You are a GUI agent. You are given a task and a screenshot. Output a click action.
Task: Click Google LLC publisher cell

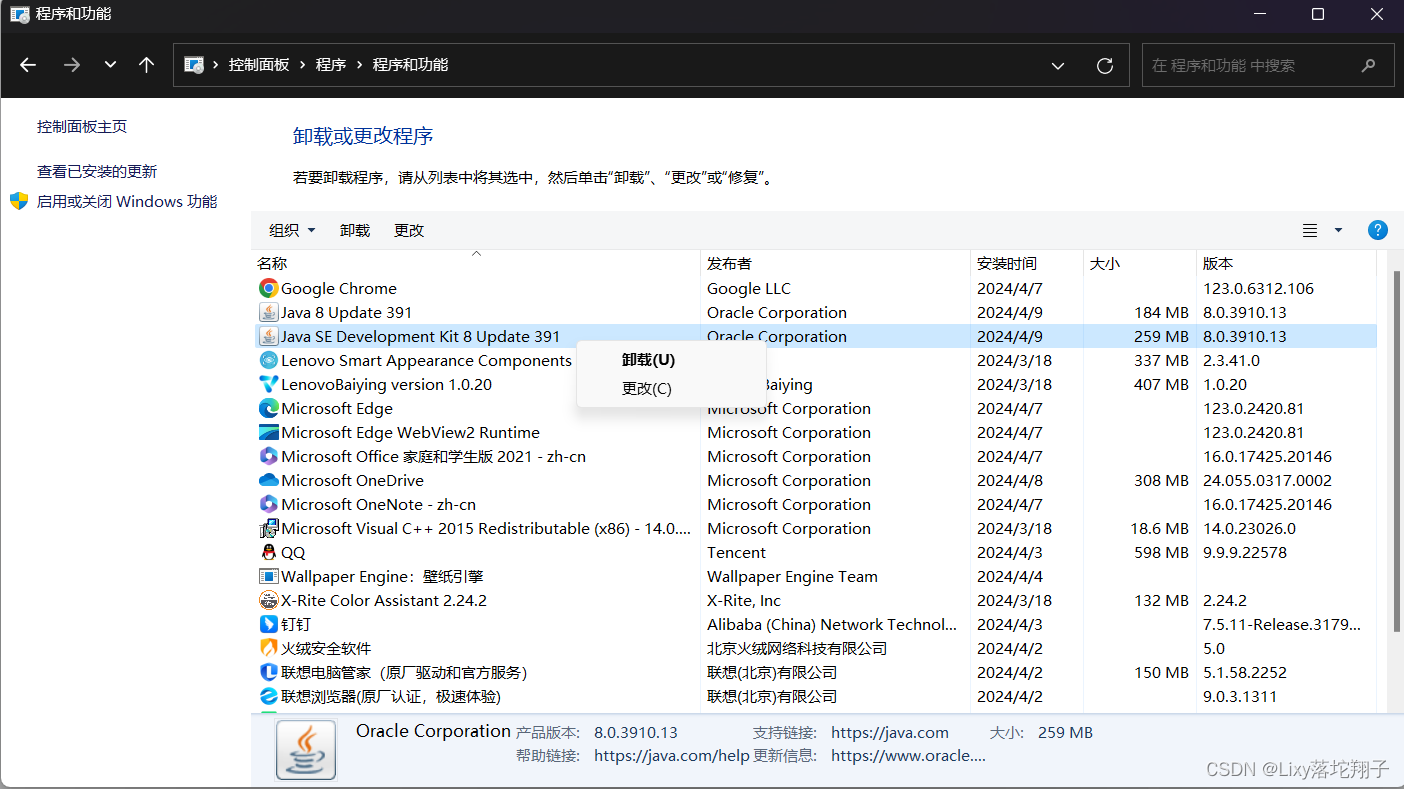[749, 288]
